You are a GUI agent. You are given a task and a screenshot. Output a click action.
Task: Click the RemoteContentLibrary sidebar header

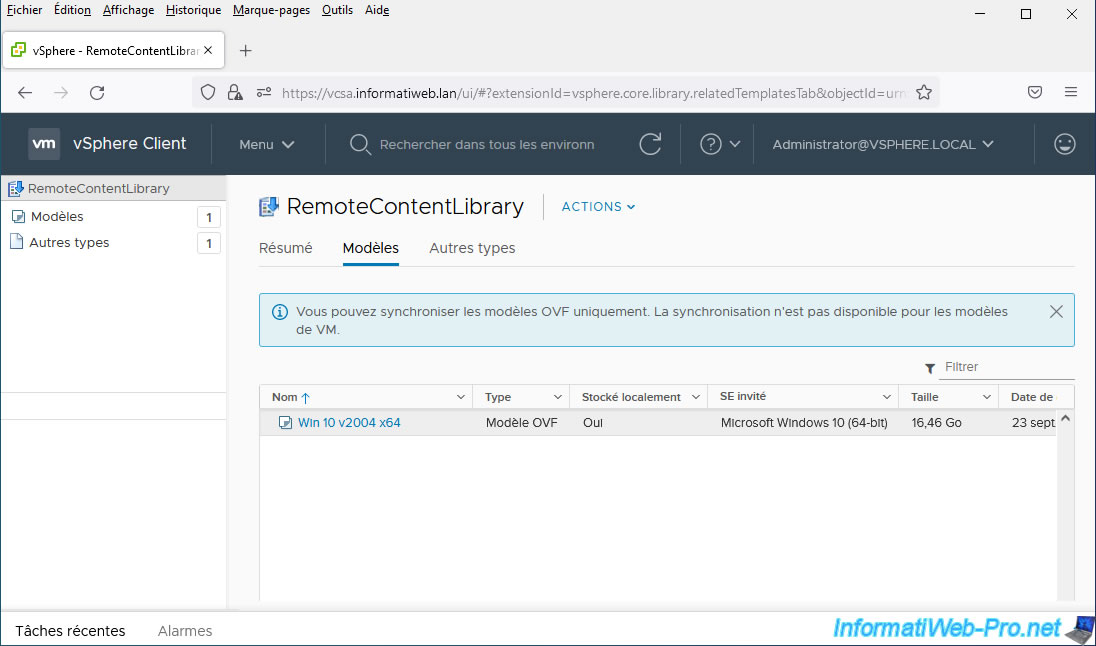(x=113, y=188)
